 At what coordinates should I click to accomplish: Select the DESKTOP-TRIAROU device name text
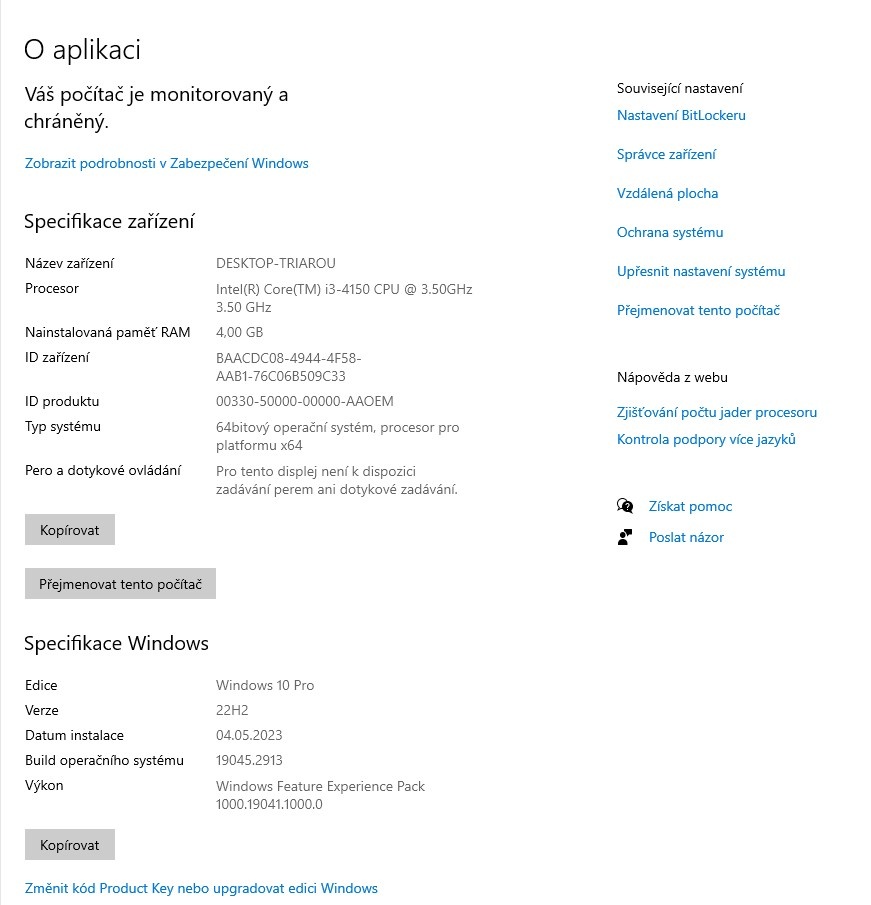(277, 263)
